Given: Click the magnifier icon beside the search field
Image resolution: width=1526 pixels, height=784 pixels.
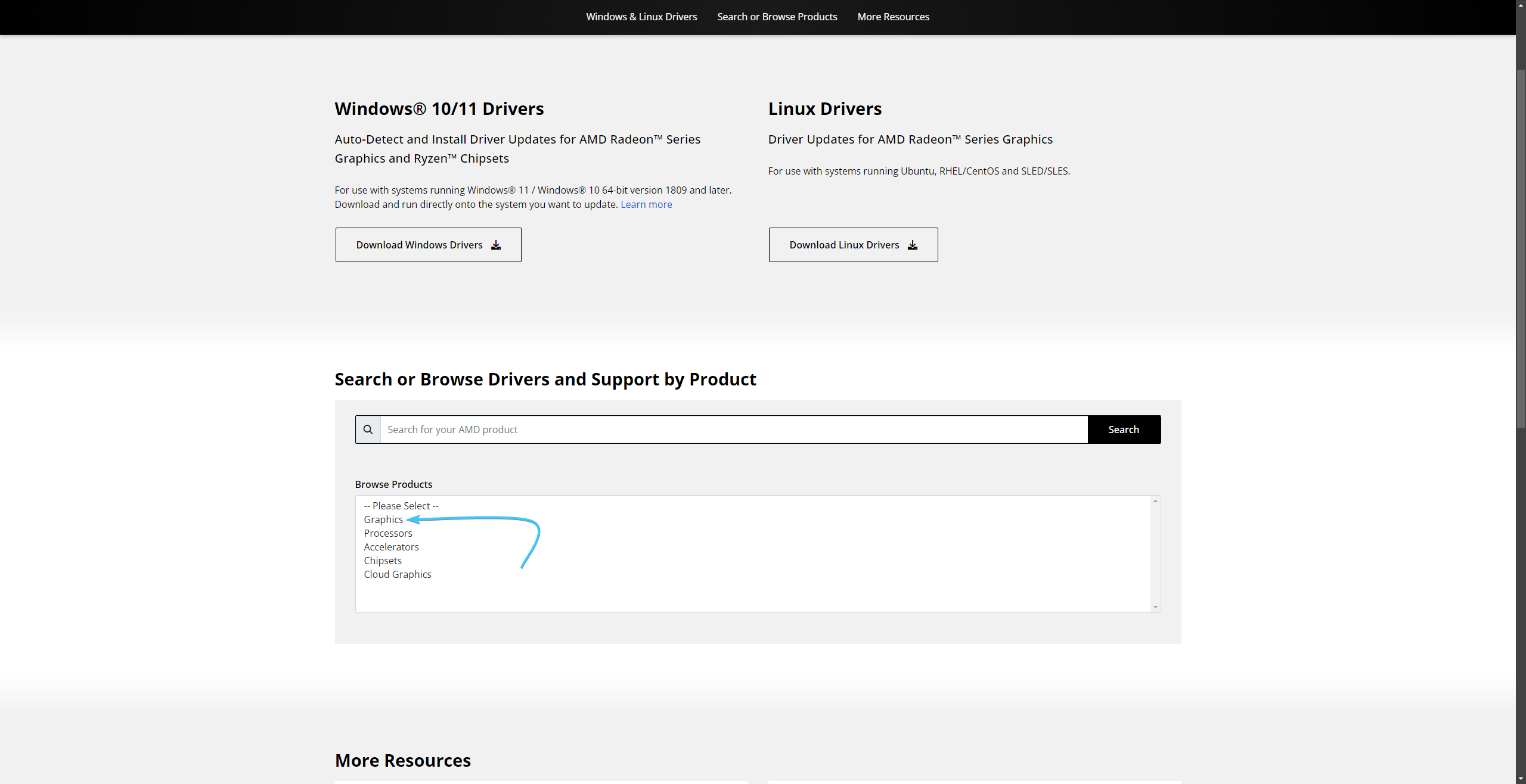Looking at the screenshot, I should (x=368, y=430).
